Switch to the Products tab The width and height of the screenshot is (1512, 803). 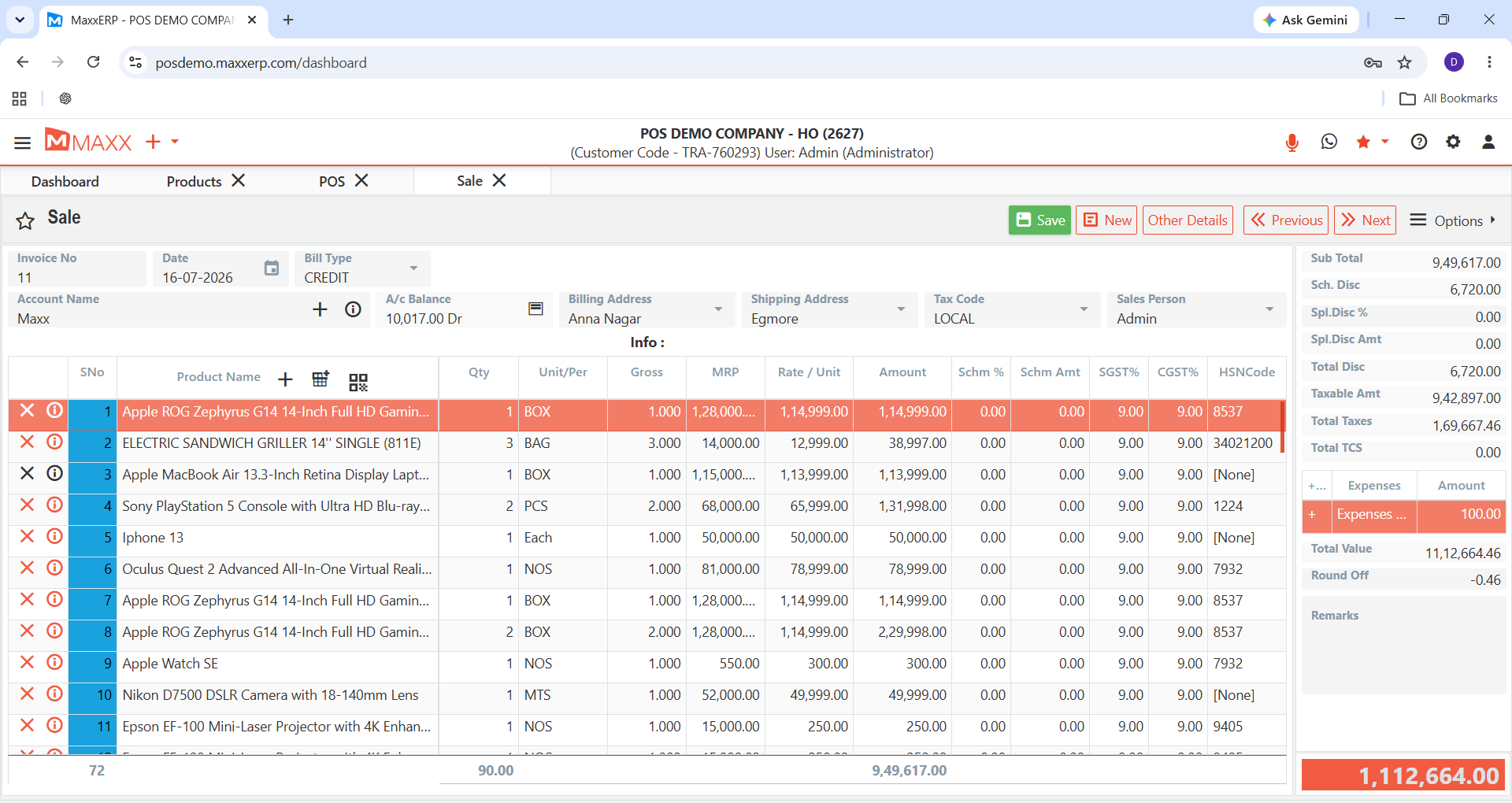tap(194, 182)
